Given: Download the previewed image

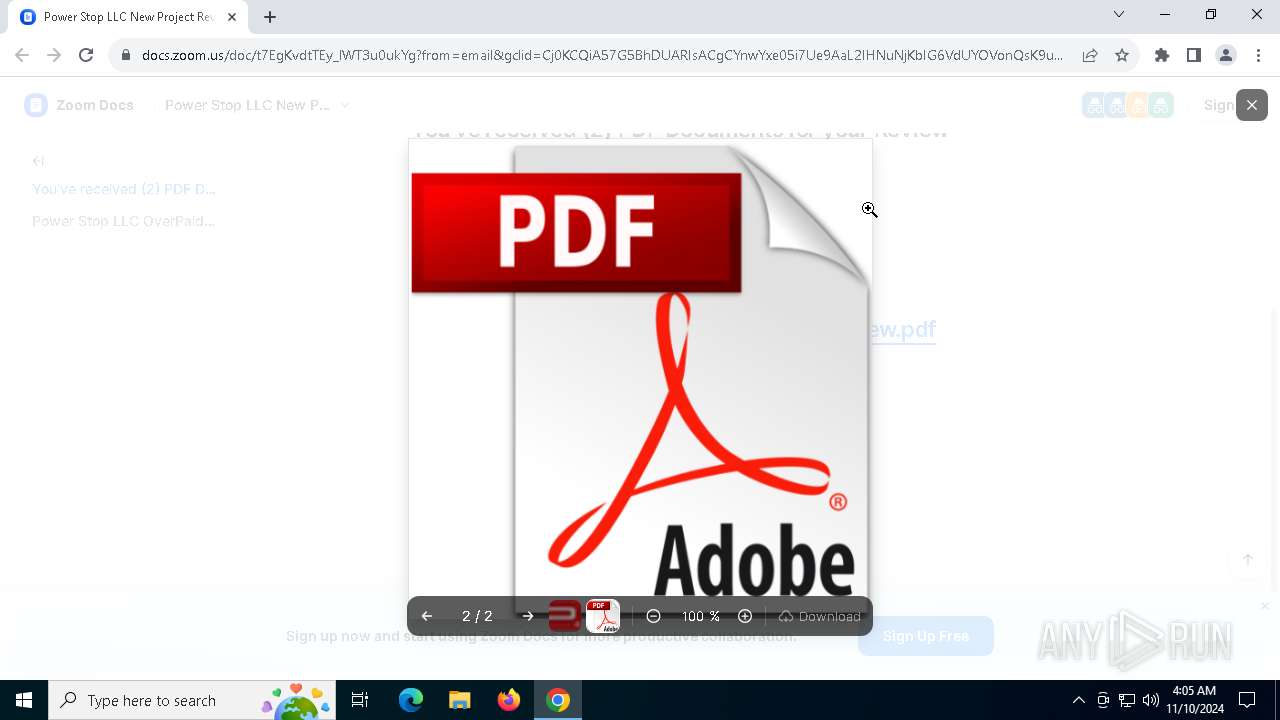Looking at the screenshot, I should pos(819,616).
